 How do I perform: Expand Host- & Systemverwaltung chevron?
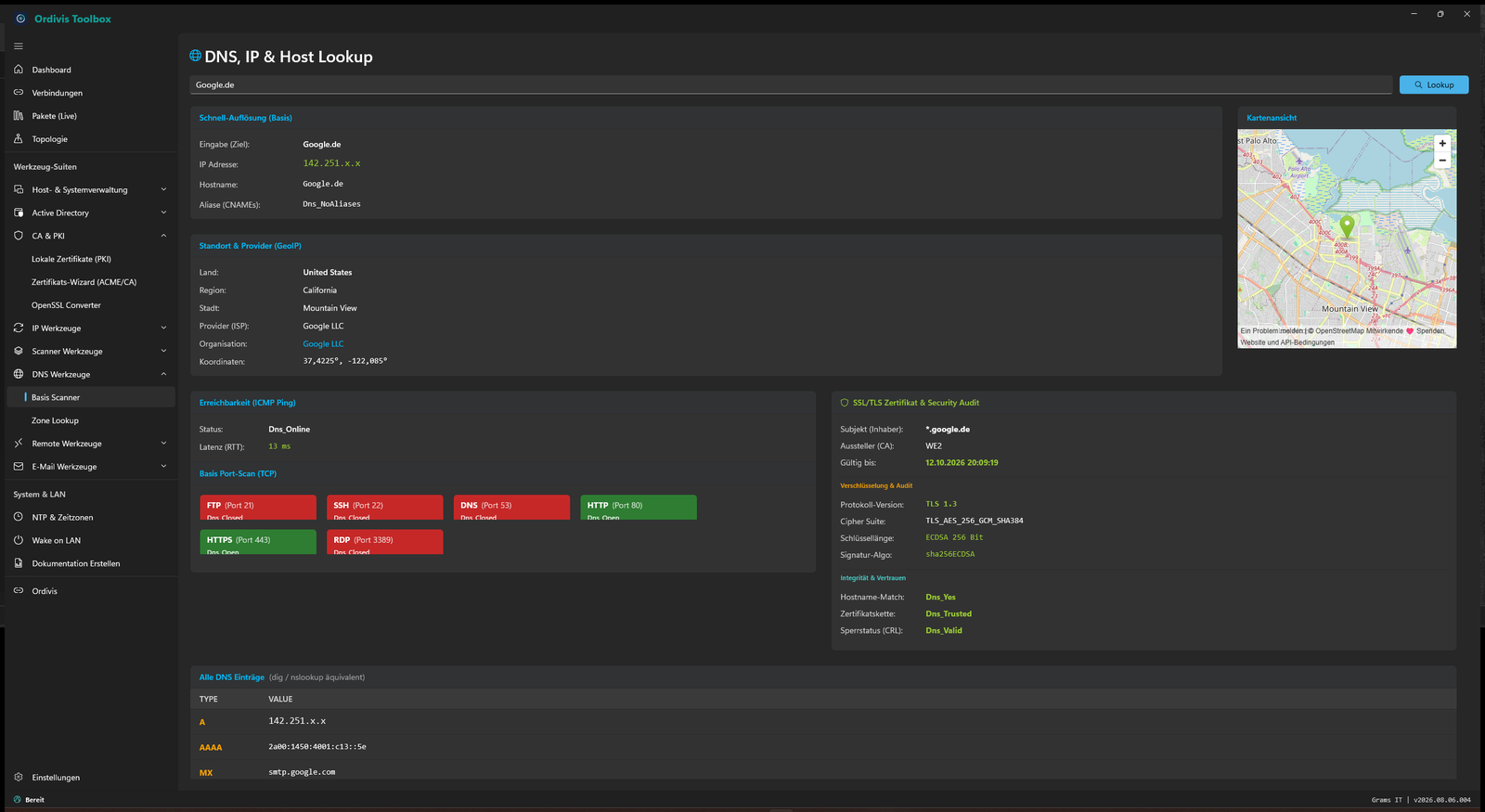pos(163,189)
